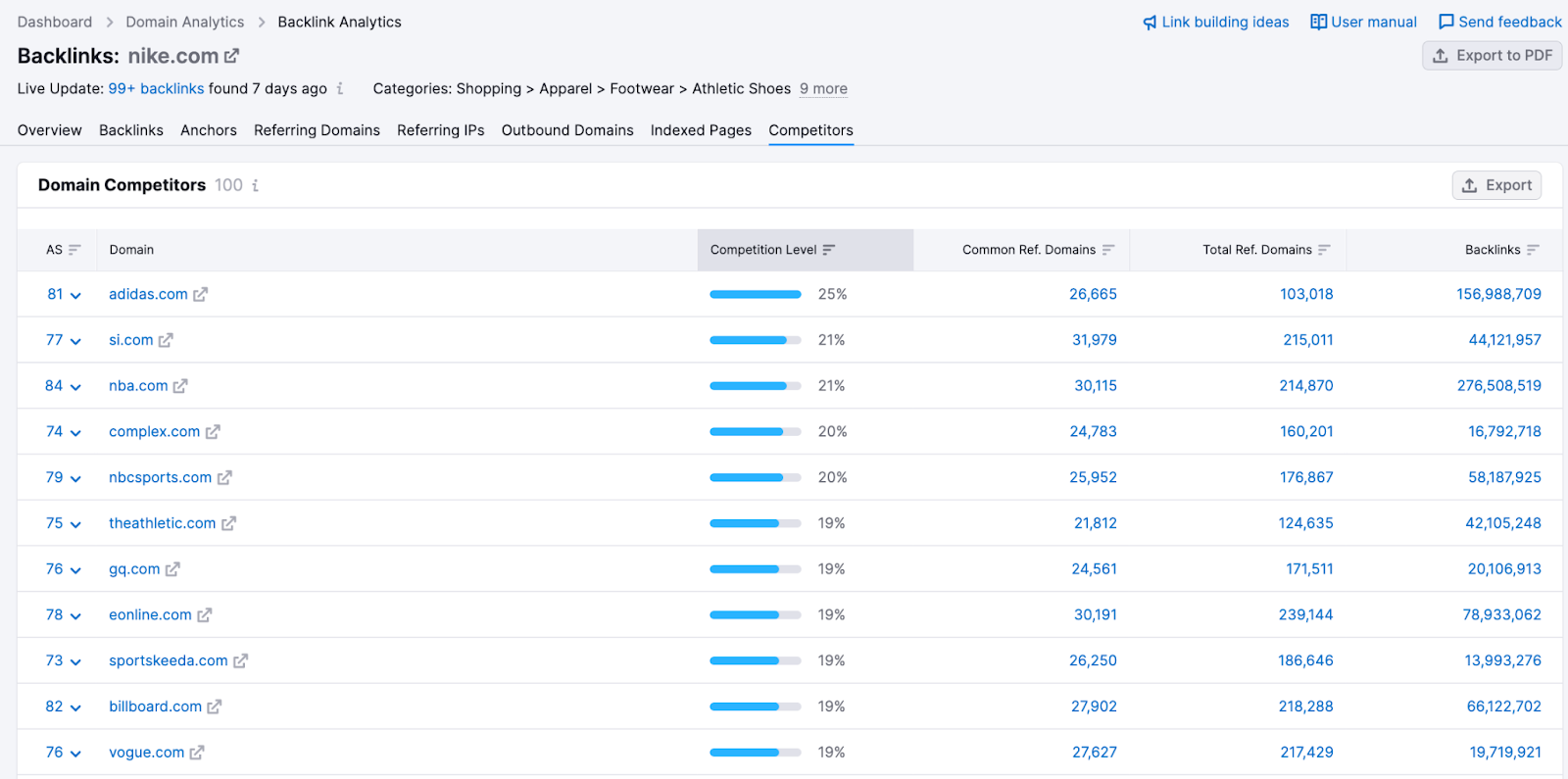
Task: Select the Competitors tab
Action: click(x=810, y=130)
